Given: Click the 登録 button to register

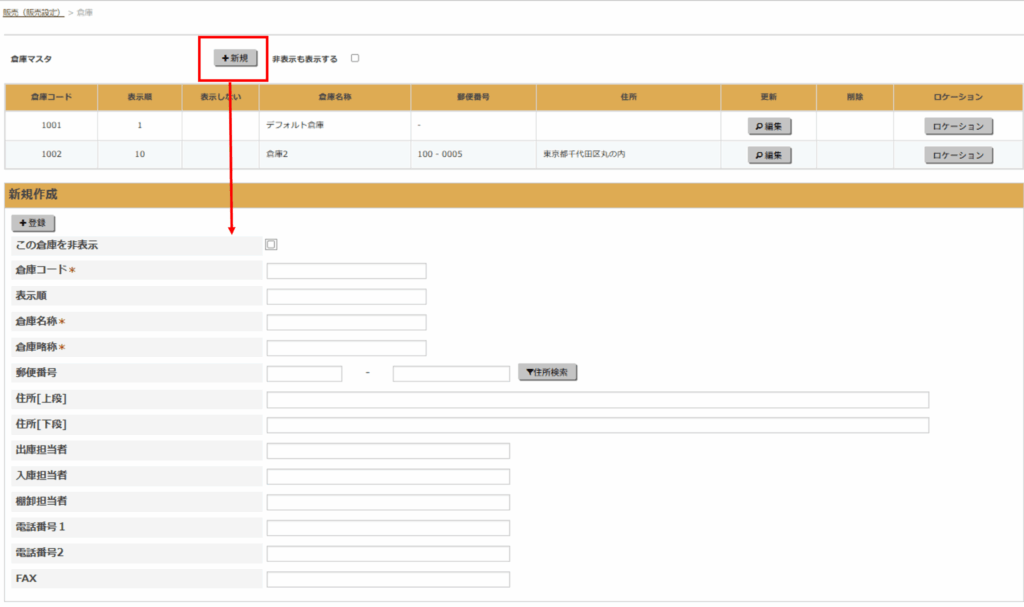Looking at the screenshot, I should click(x=33, y=223).
